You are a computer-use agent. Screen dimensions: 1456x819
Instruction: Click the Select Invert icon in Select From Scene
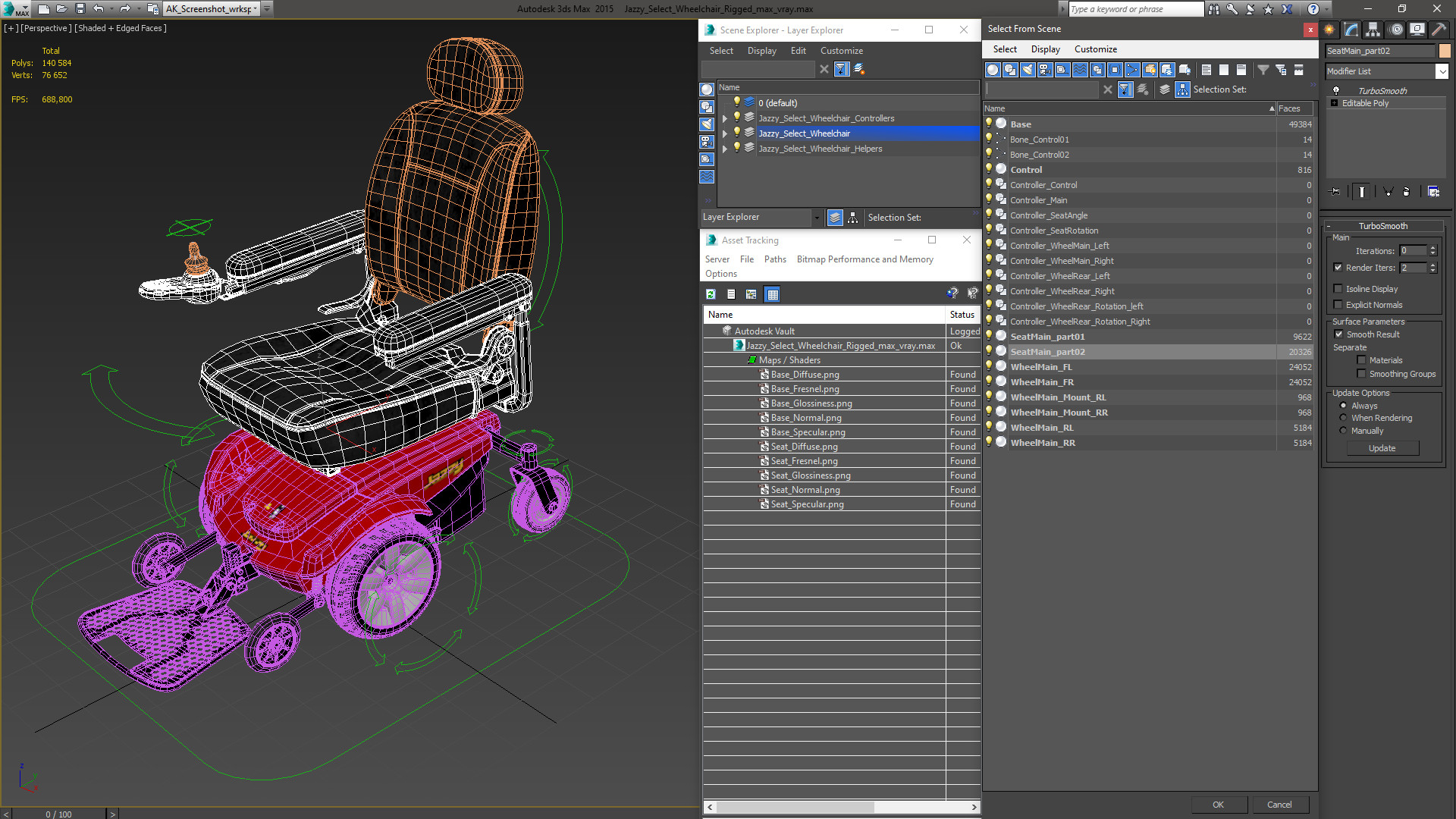tap(1241, 70)
